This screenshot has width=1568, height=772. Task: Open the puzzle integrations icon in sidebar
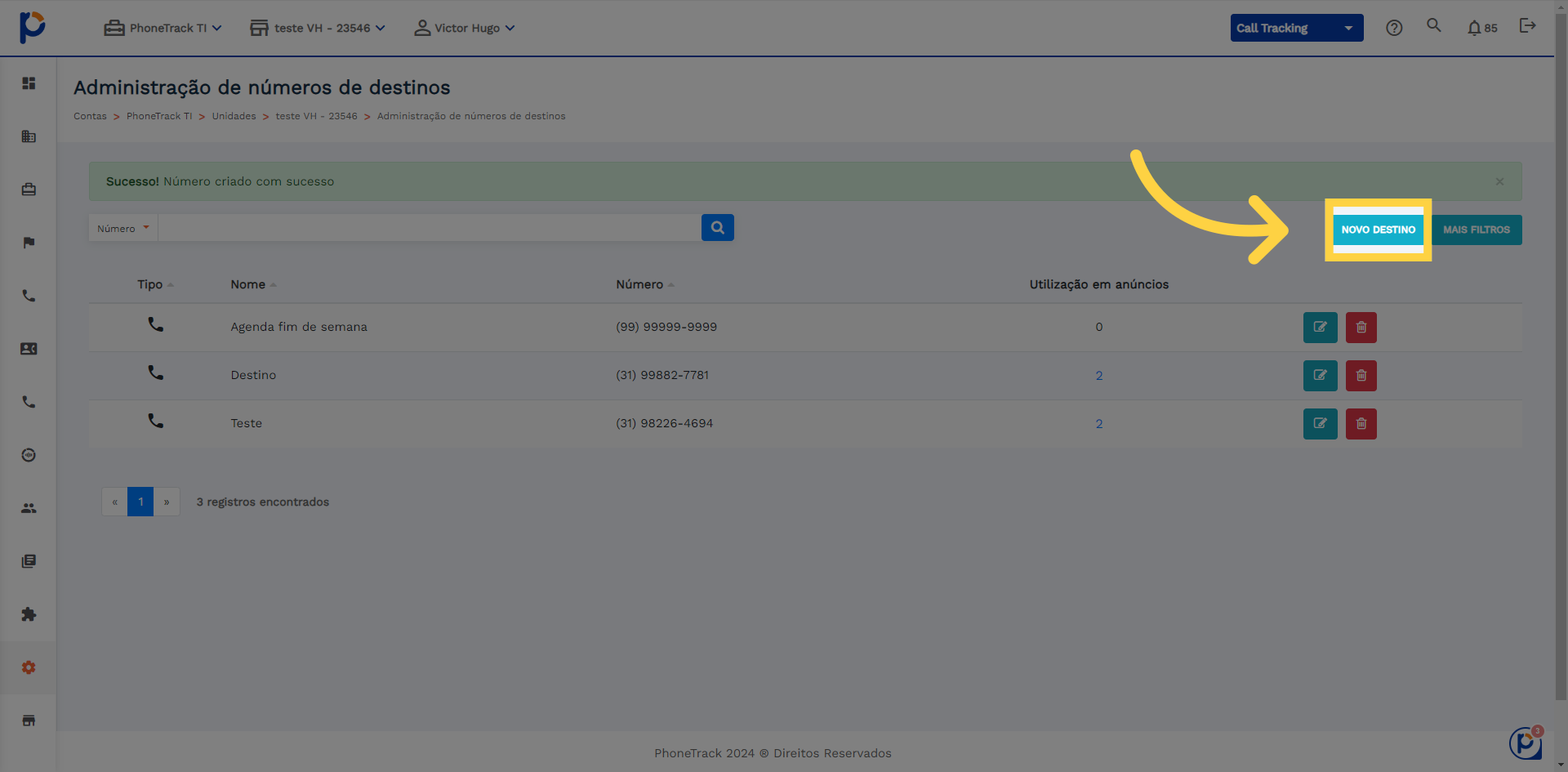29,614
